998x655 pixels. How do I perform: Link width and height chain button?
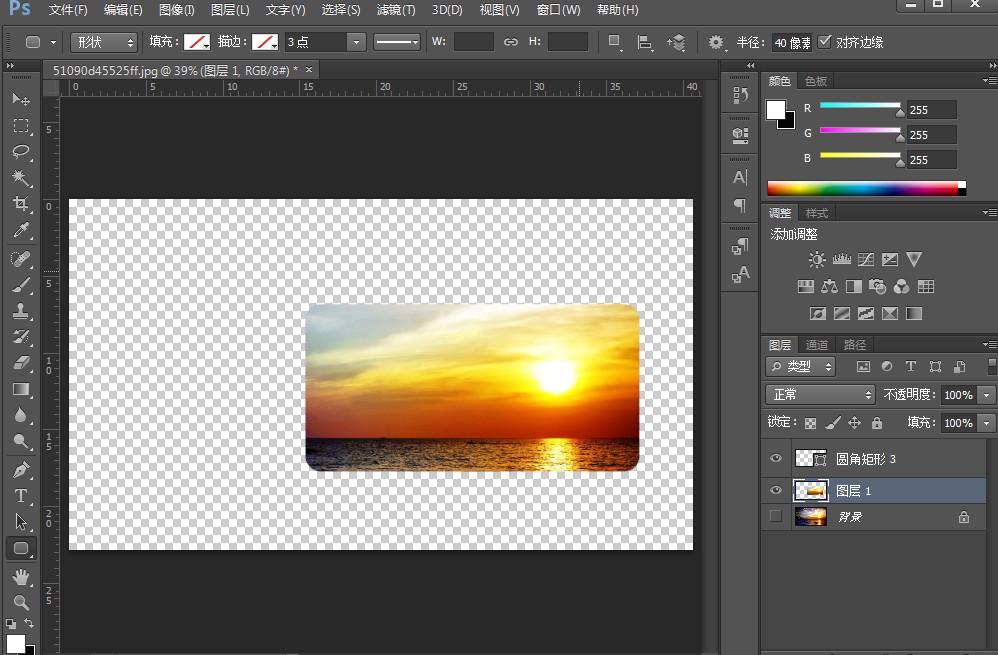click(x=510, y=42)
